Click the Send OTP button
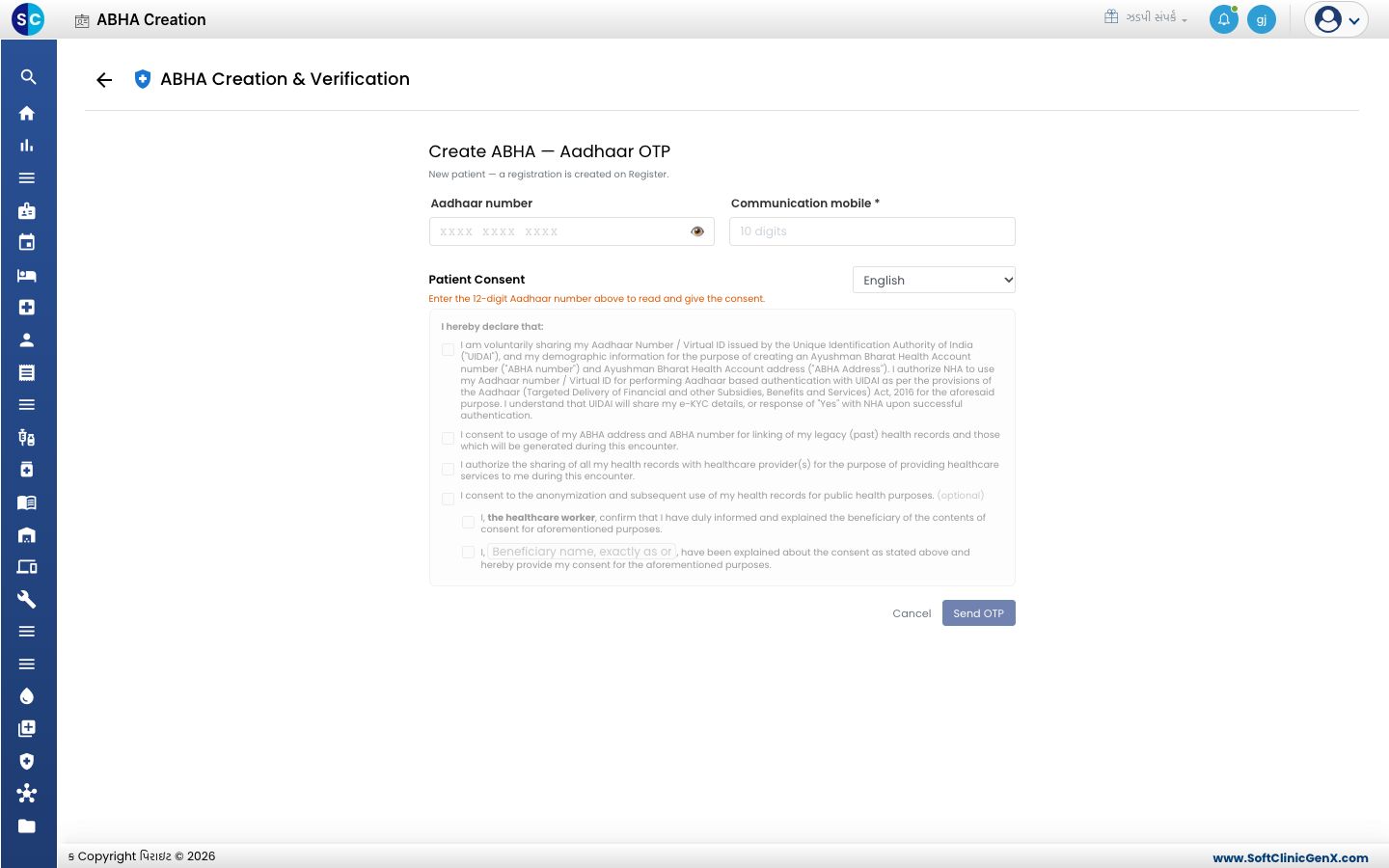The height and width of the screenshot is (868, 1389). (978, 613)
